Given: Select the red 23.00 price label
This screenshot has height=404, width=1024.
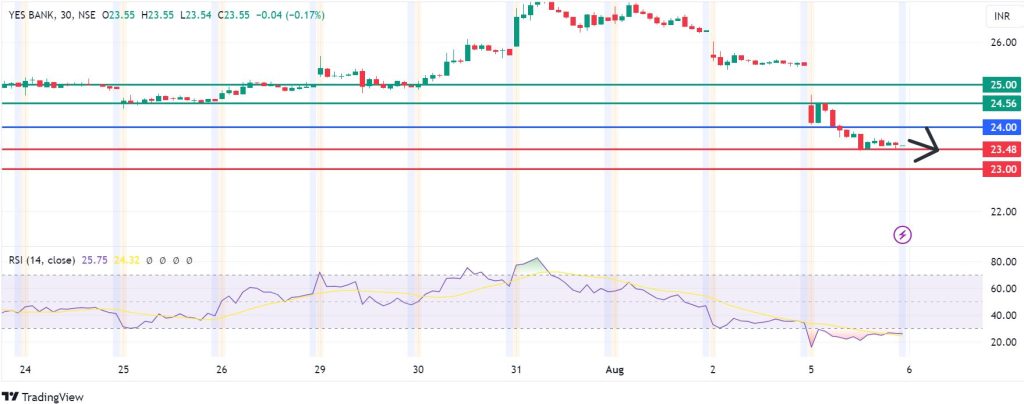Looking at the screenshot, I should coord(1002,169).
